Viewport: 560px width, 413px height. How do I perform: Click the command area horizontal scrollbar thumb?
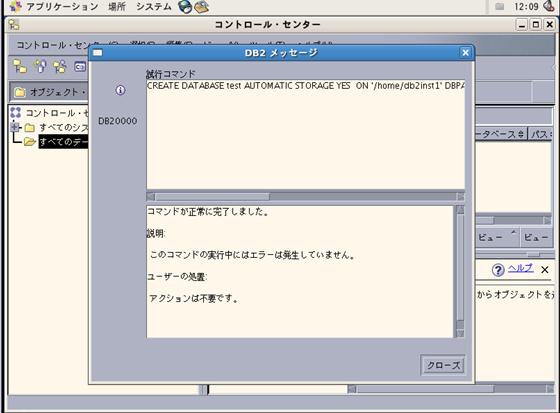point(212,197)
